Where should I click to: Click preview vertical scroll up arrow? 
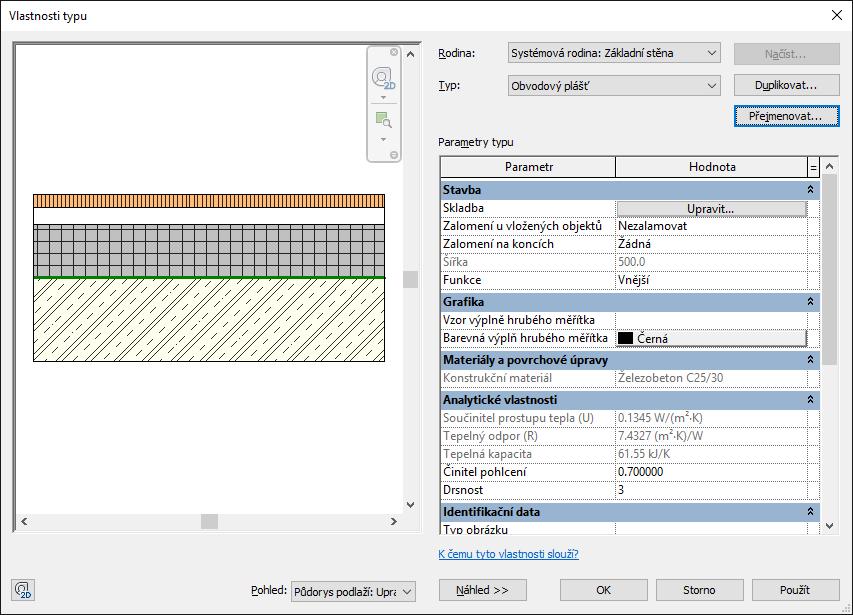[x=411, y=54]
